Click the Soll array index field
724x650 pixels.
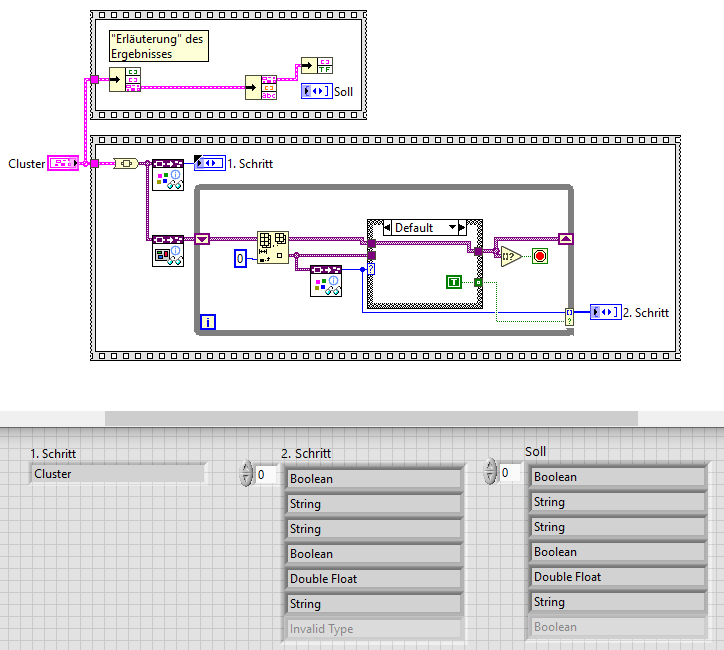click(x=510, y=473)
